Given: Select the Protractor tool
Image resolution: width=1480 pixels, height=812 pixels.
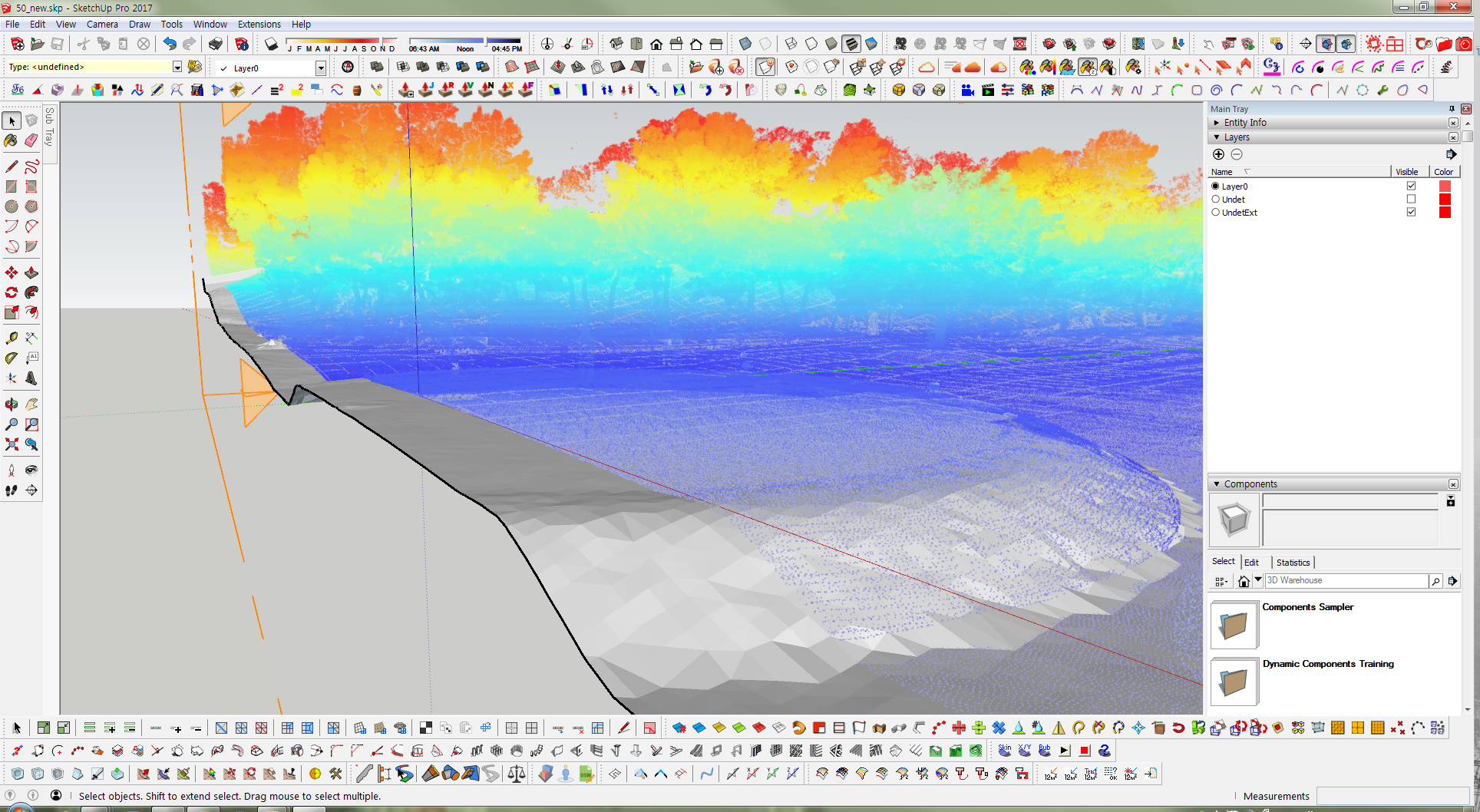Looking at the screenshot, I should pos(12,358).
